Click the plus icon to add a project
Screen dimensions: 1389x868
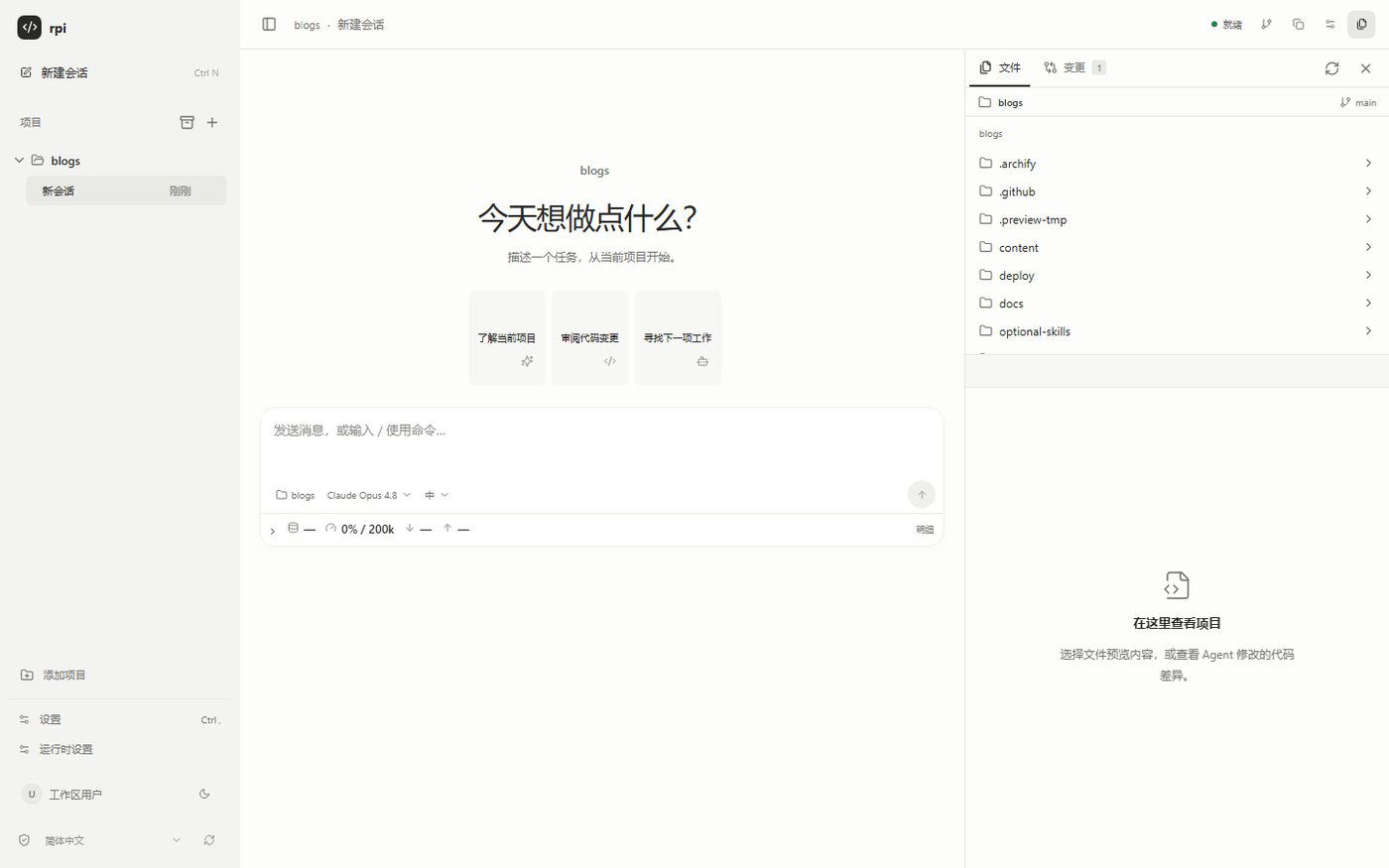coord(212,122)
